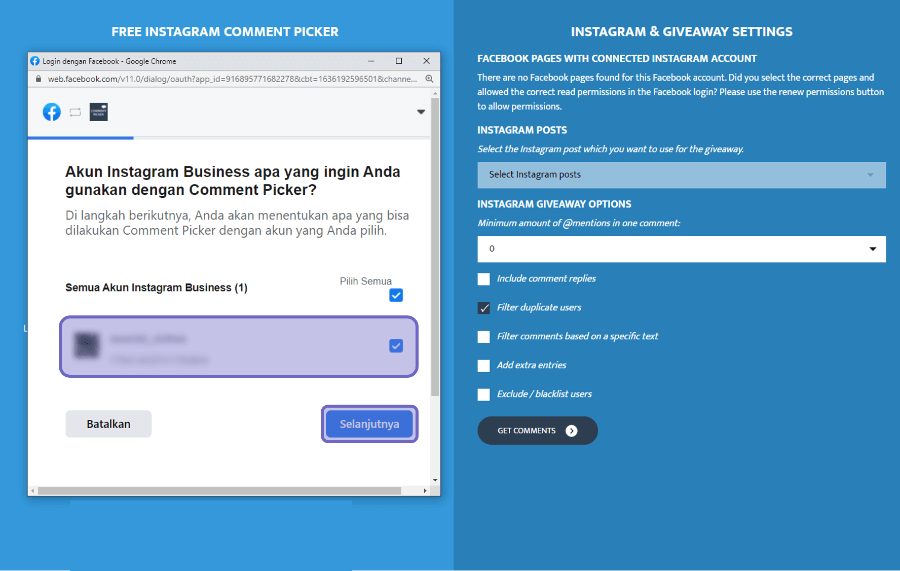Check Exclude / blacklist users option
900x571 pixels.
[484, 394]
